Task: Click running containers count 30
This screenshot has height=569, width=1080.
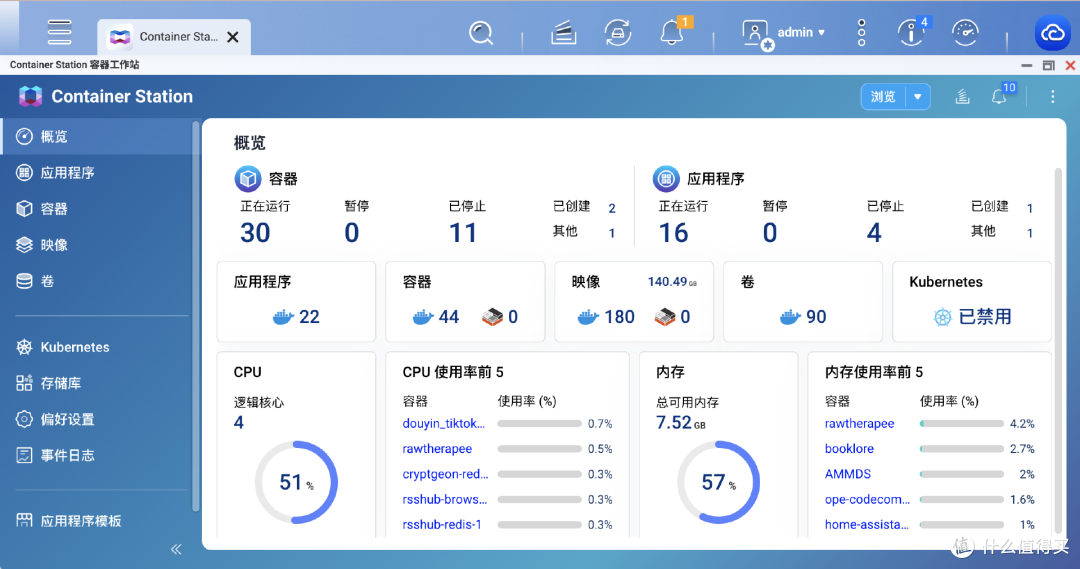Action: 255,233
